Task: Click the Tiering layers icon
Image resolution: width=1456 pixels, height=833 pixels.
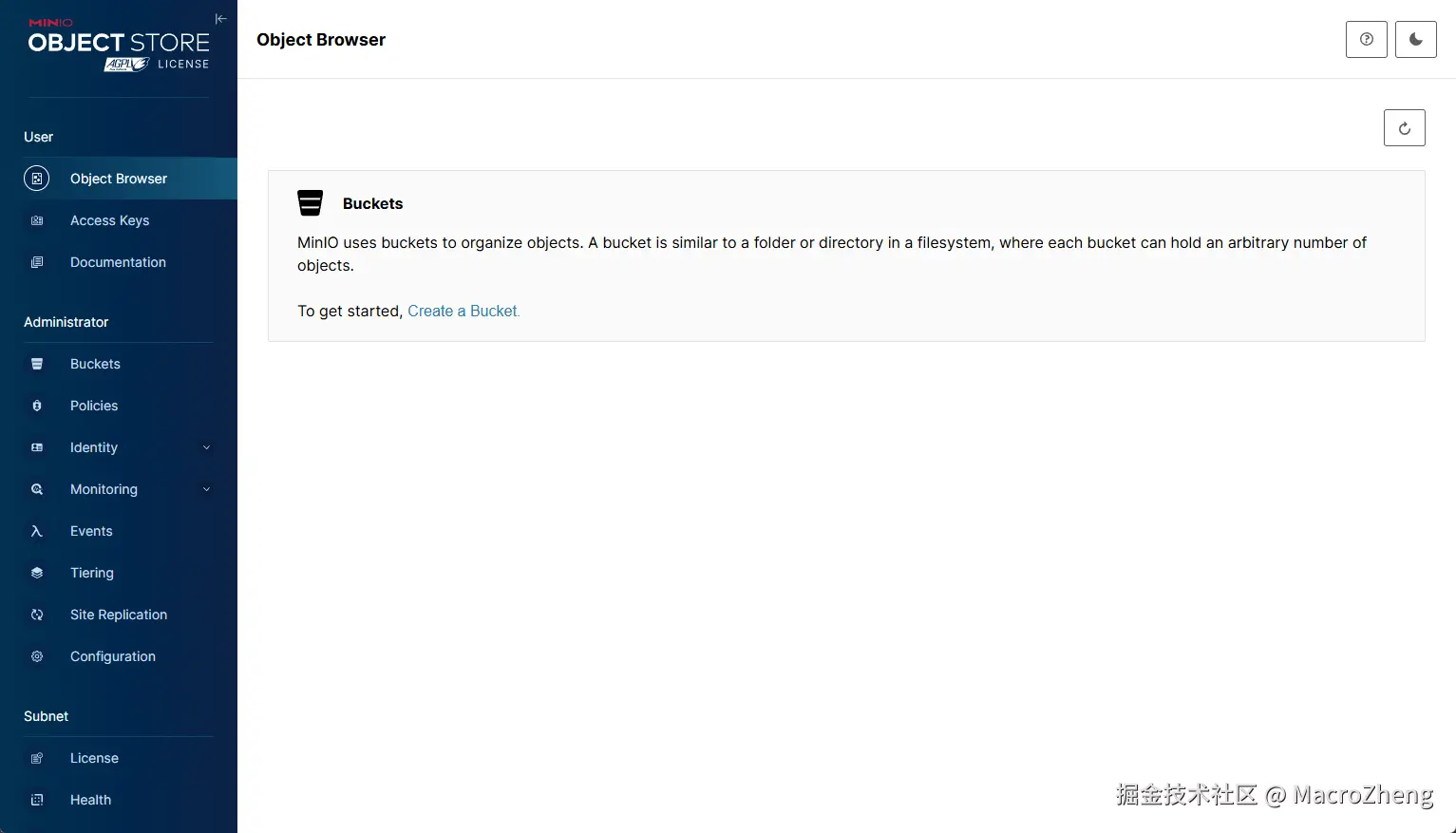Action: tap(37, 573)
